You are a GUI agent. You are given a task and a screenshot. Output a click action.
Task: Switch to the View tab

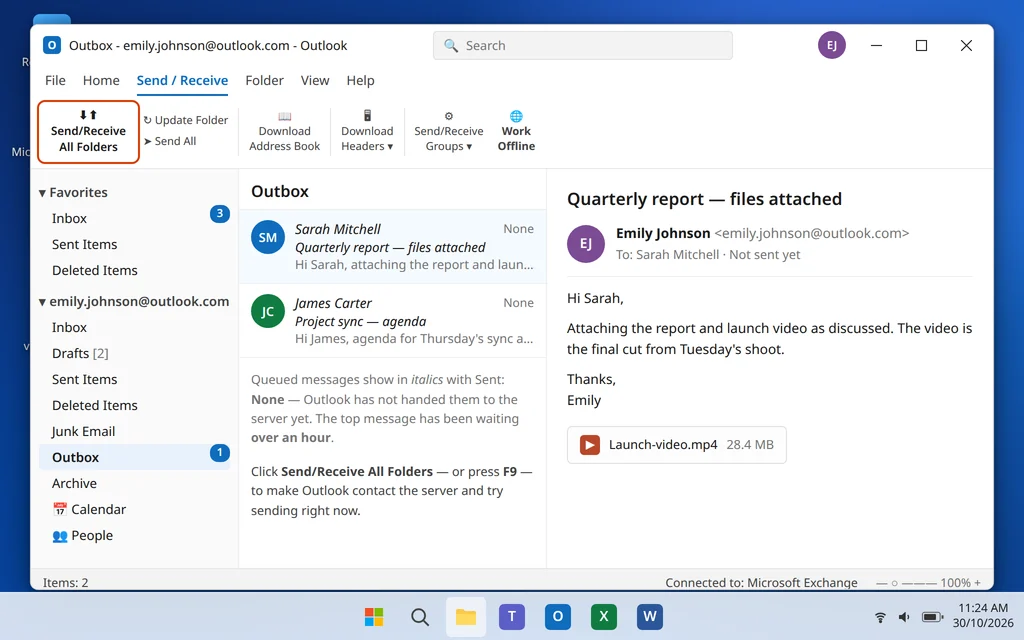point(315,80)
